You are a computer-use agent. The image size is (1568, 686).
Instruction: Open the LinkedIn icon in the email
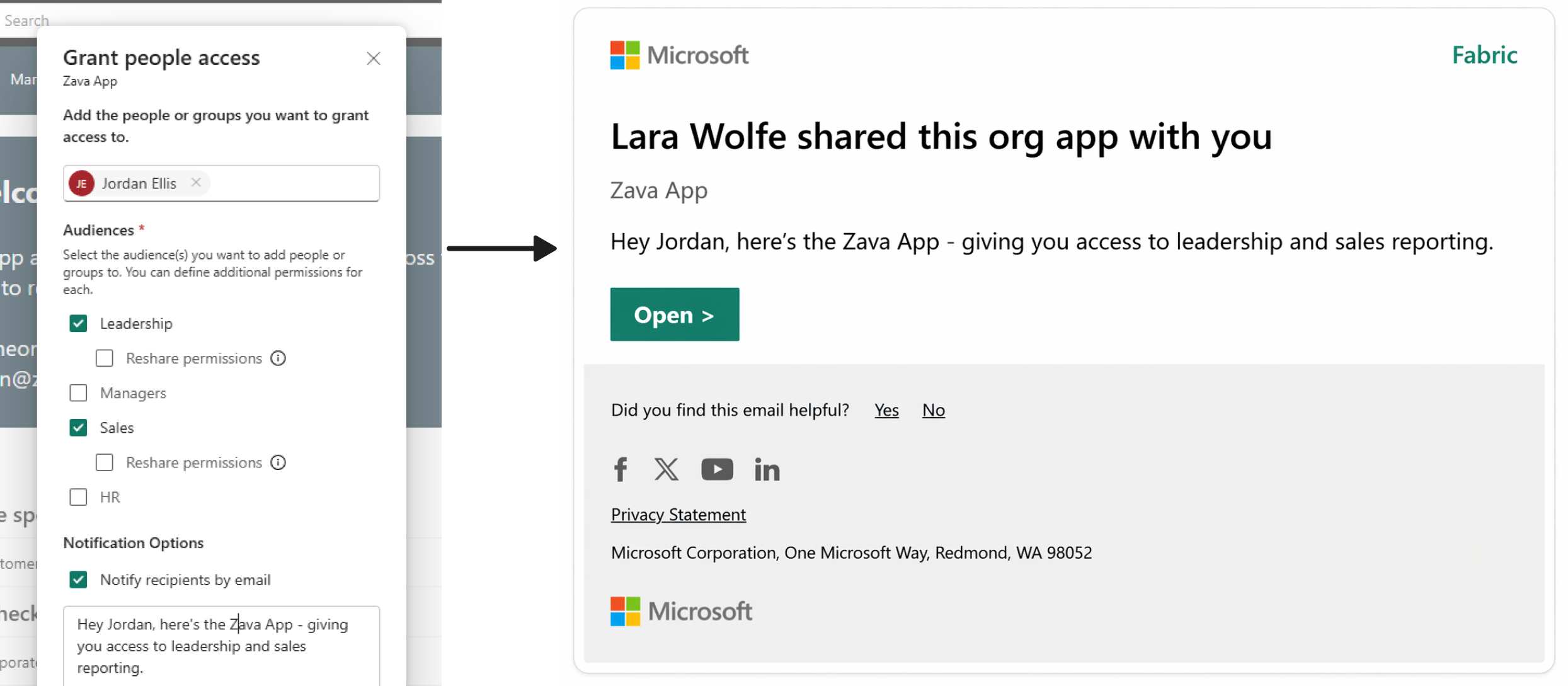tap(767, 469)
